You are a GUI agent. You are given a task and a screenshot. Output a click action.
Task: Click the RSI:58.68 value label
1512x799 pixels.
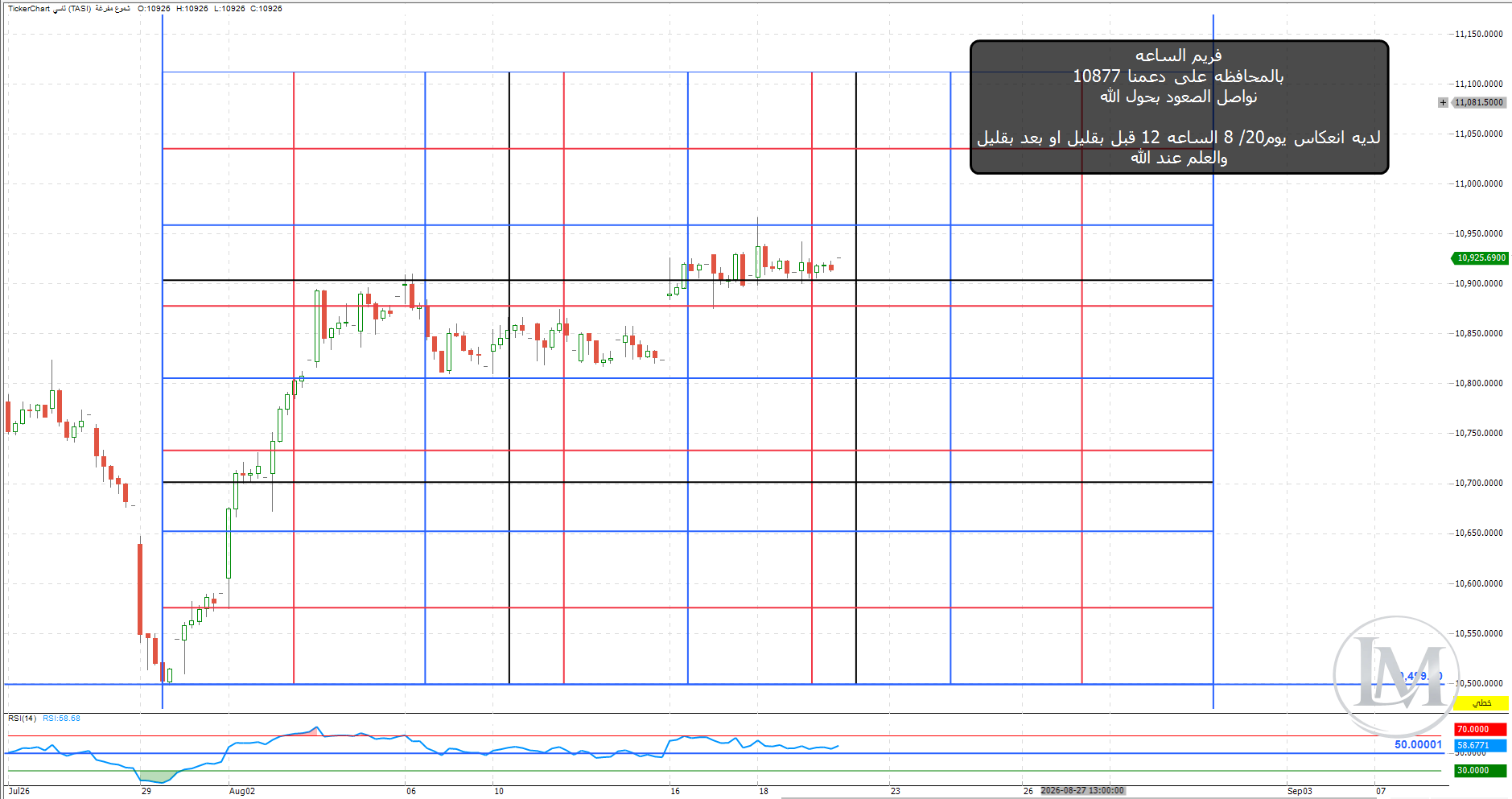pos(61,719)
